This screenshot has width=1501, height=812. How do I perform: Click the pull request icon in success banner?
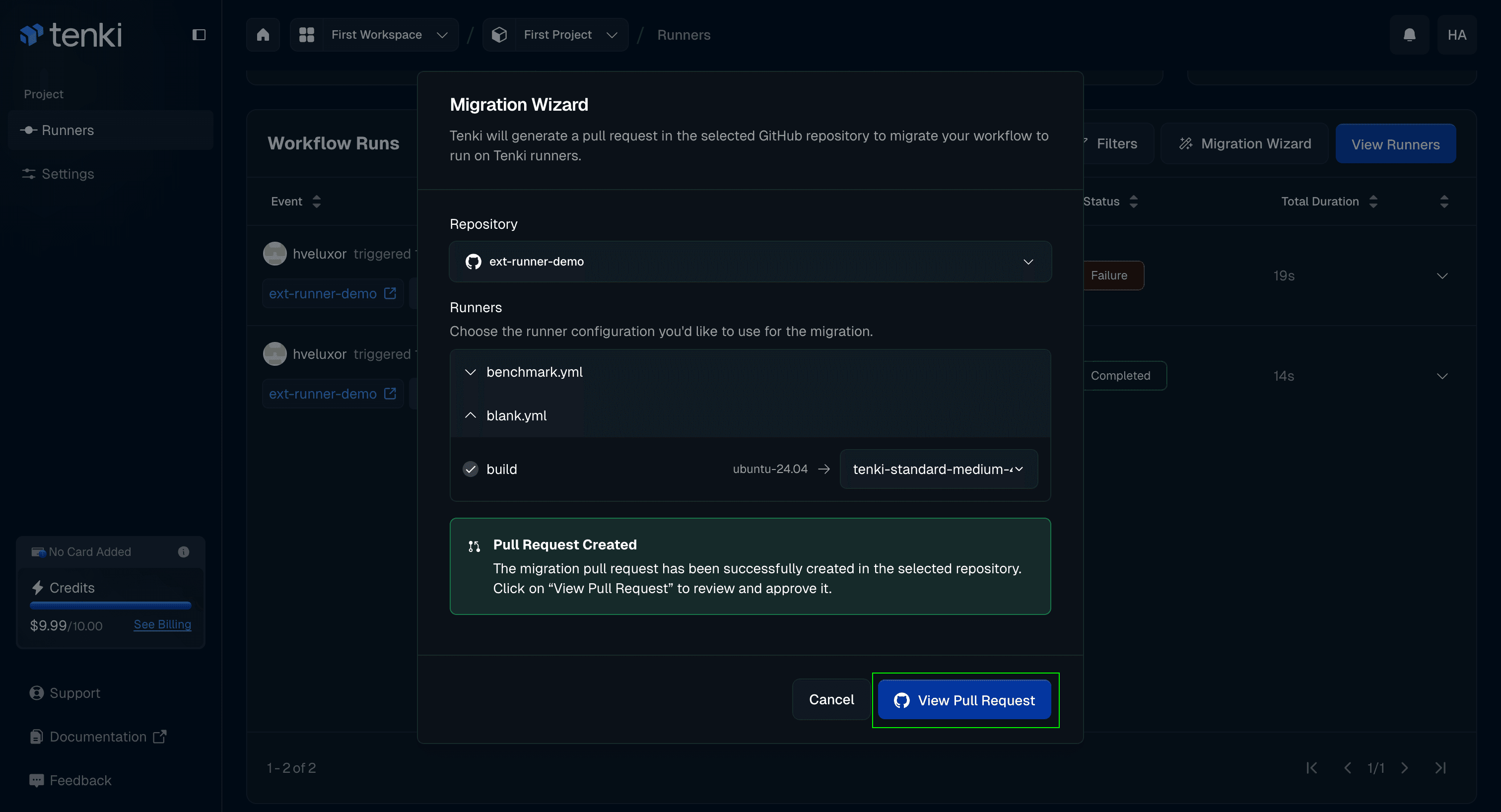click(x=475, y=546)
